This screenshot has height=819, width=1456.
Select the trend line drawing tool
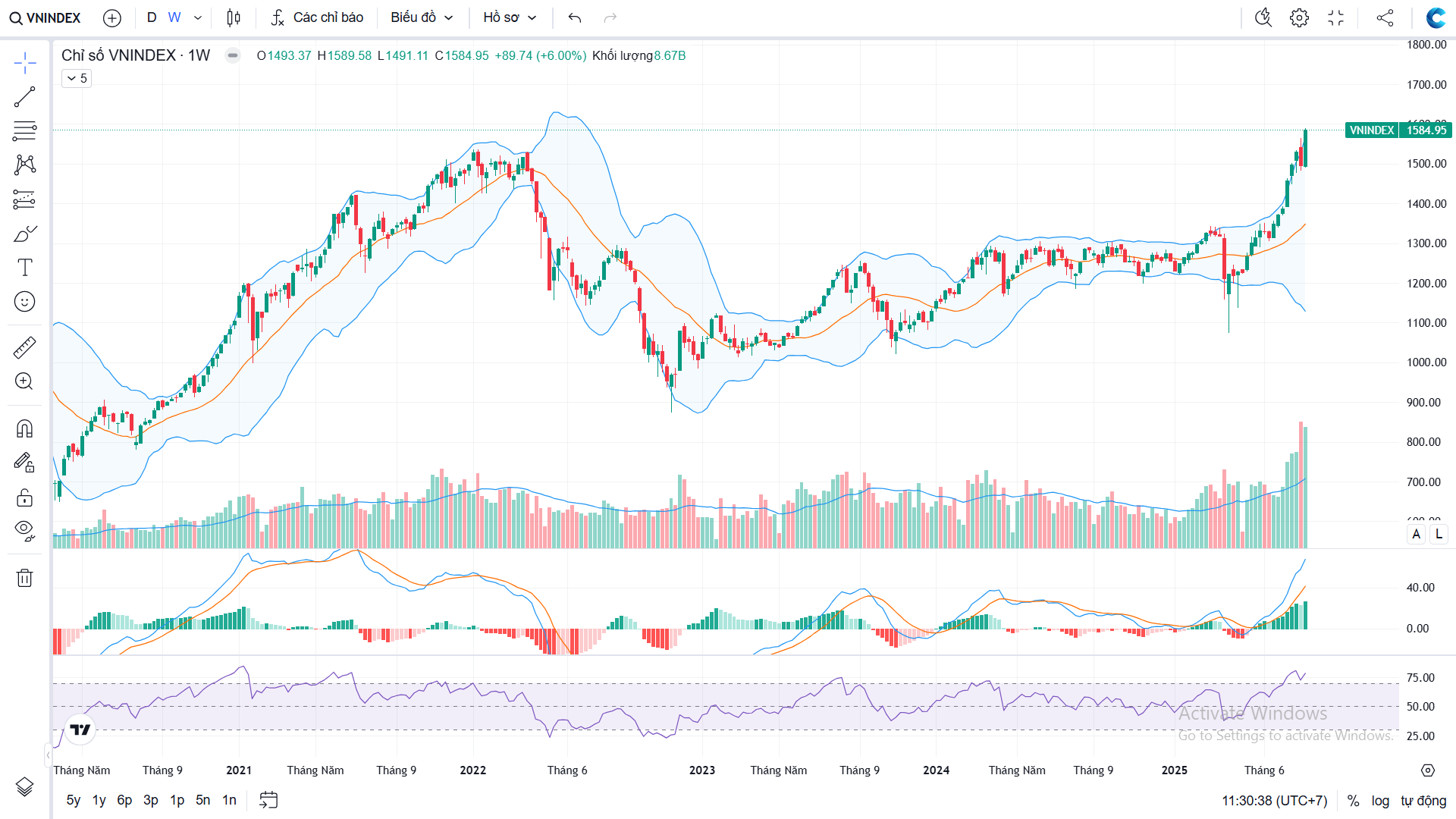[x=24, y=97]
